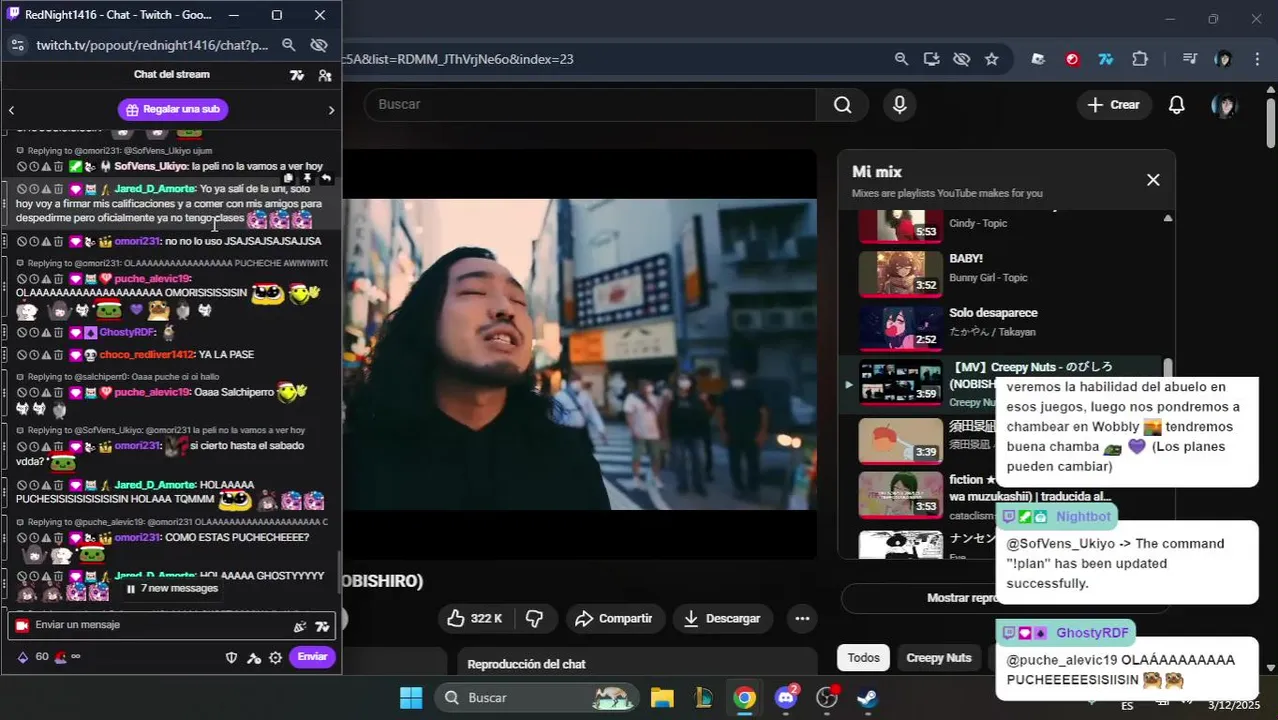Open more video actions ellipsis
Viewport: 1278px width, 720px height.
tap(802, 619)
